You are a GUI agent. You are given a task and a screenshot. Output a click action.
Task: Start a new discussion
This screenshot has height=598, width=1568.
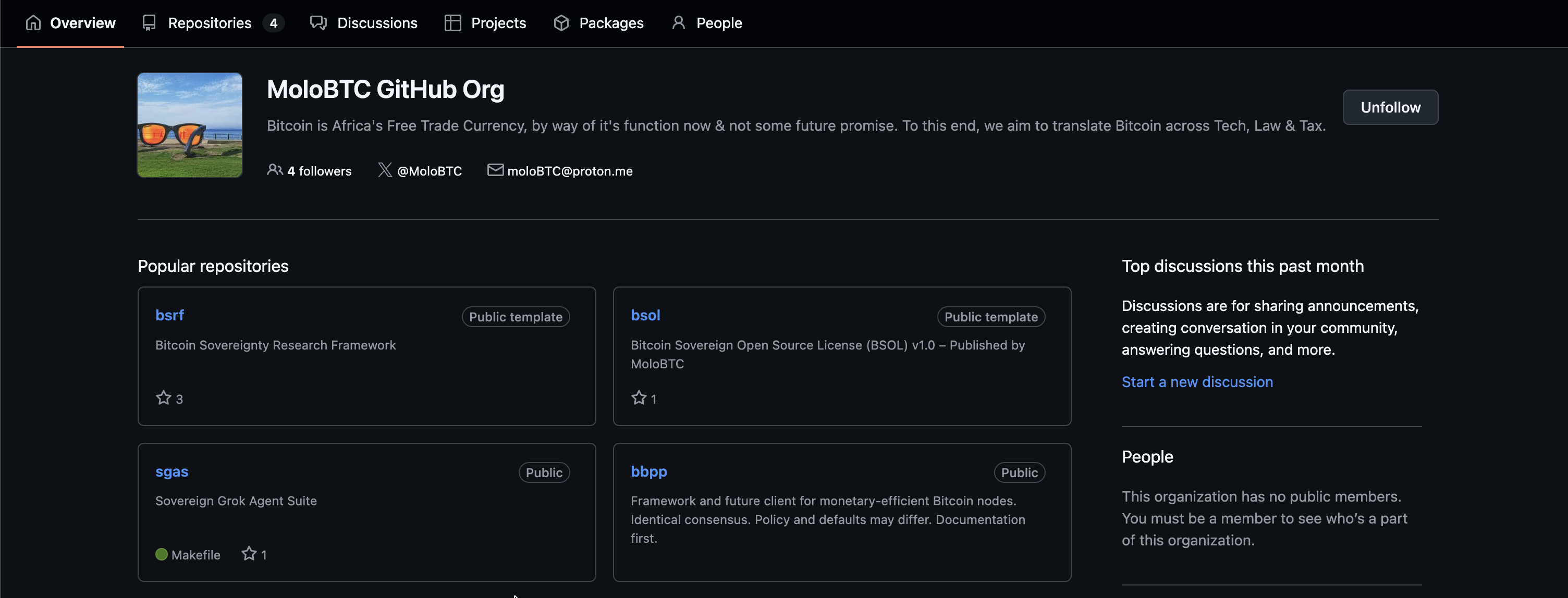(x=1197, y=382)
